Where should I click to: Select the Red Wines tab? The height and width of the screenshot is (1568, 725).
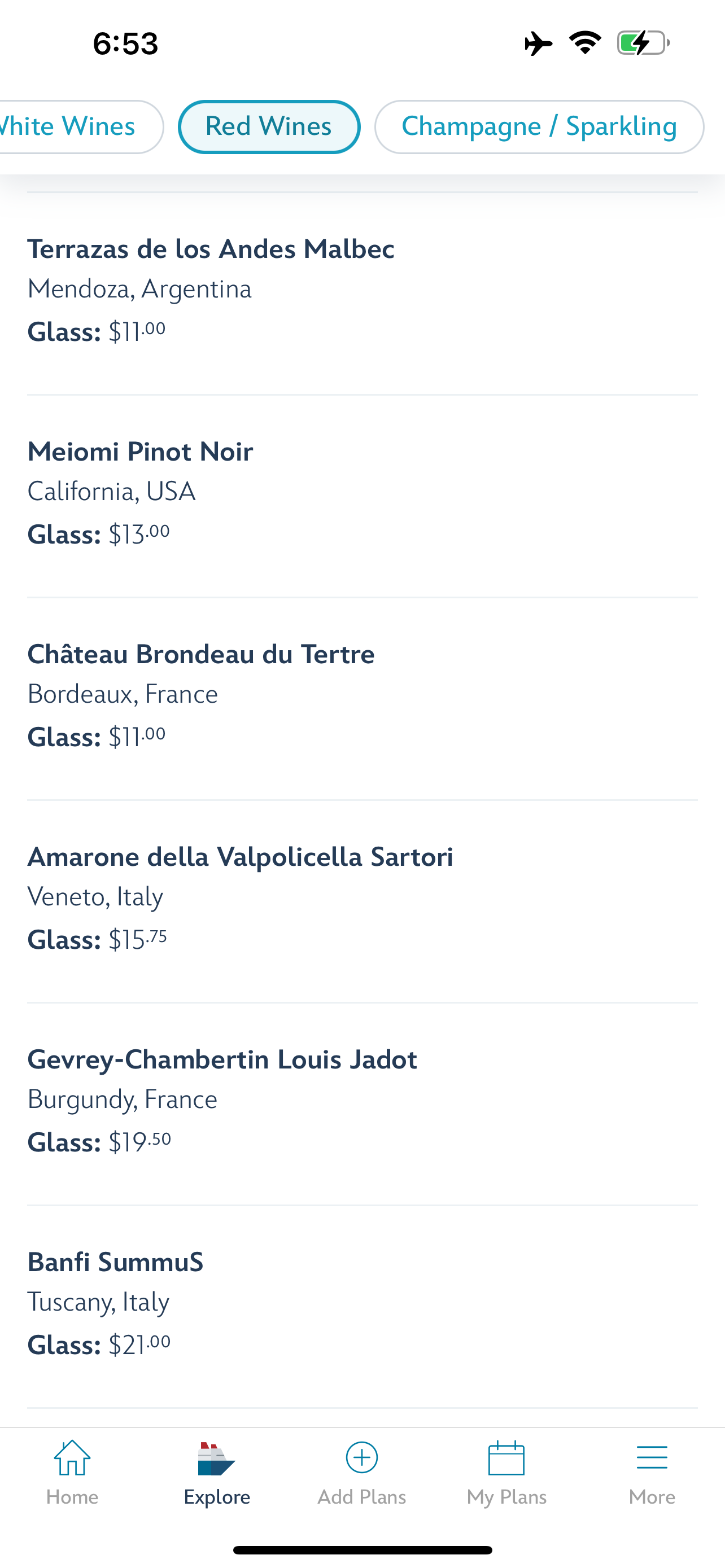pyautogui.click(x=268, y=126)
